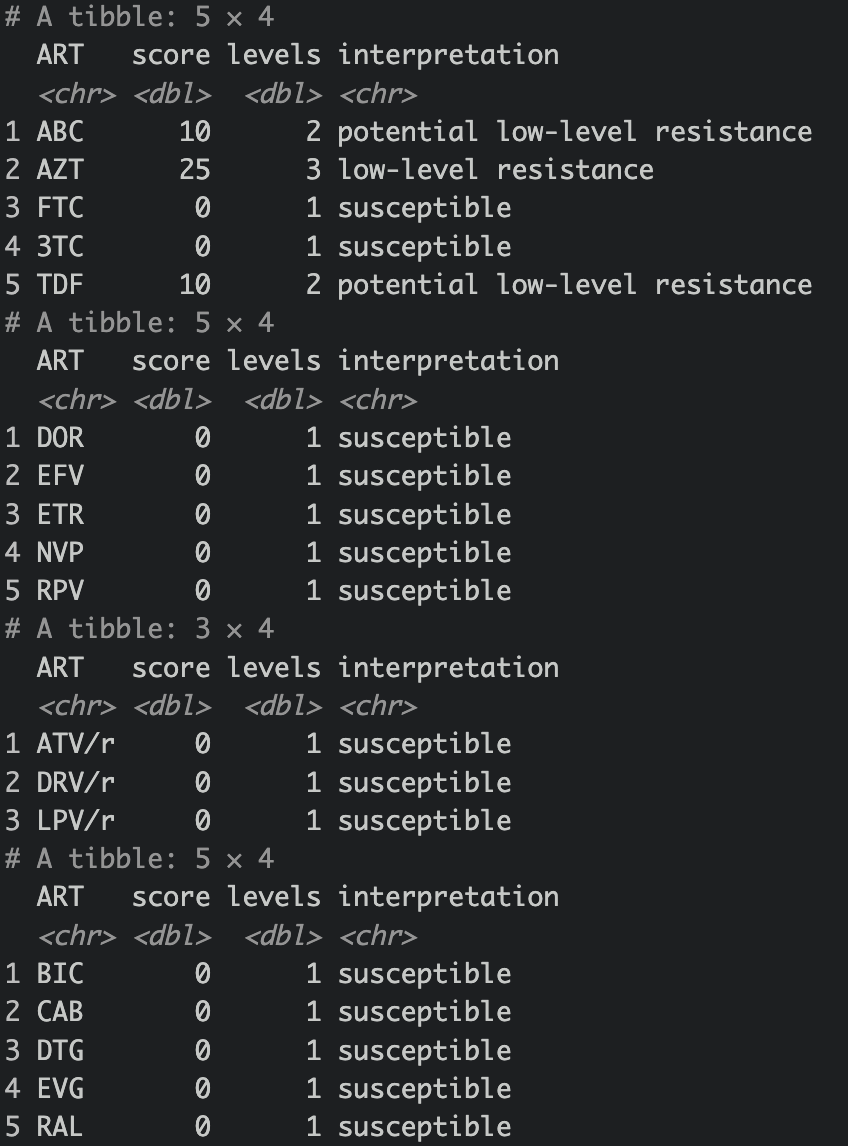Click the 3TC drug name
Screen dimensions: 848x1146
pos(60,247)
